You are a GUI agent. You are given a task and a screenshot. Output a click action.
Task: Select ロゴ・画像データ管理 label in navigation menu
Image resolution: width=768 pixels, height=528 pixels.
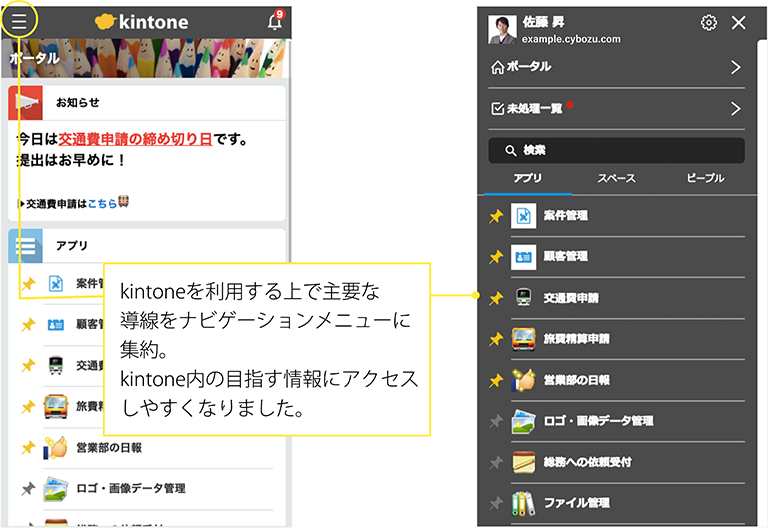point(599,421)
